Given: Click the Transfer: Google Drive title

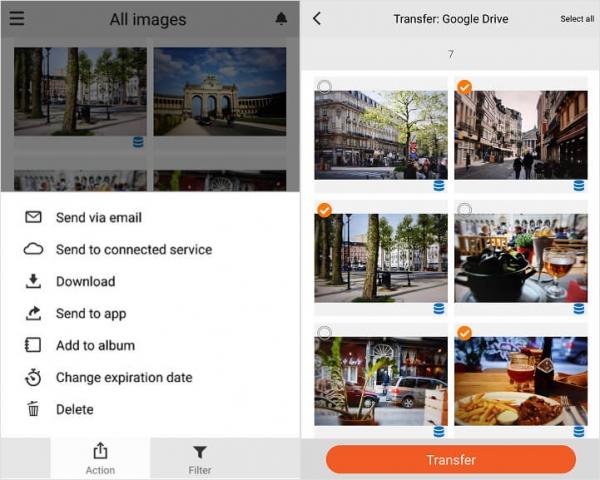Looking at the screenshot, I should (451, 19).
